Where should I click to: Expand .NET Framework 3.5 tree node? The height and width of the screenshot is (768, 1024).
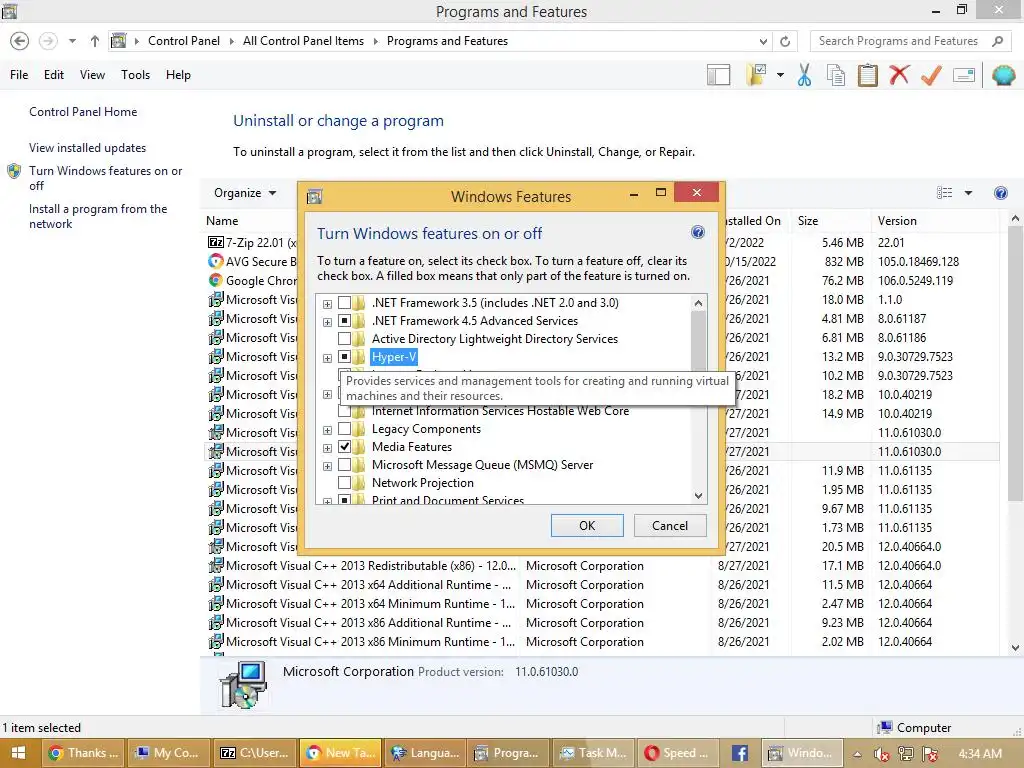click(327, 304)
